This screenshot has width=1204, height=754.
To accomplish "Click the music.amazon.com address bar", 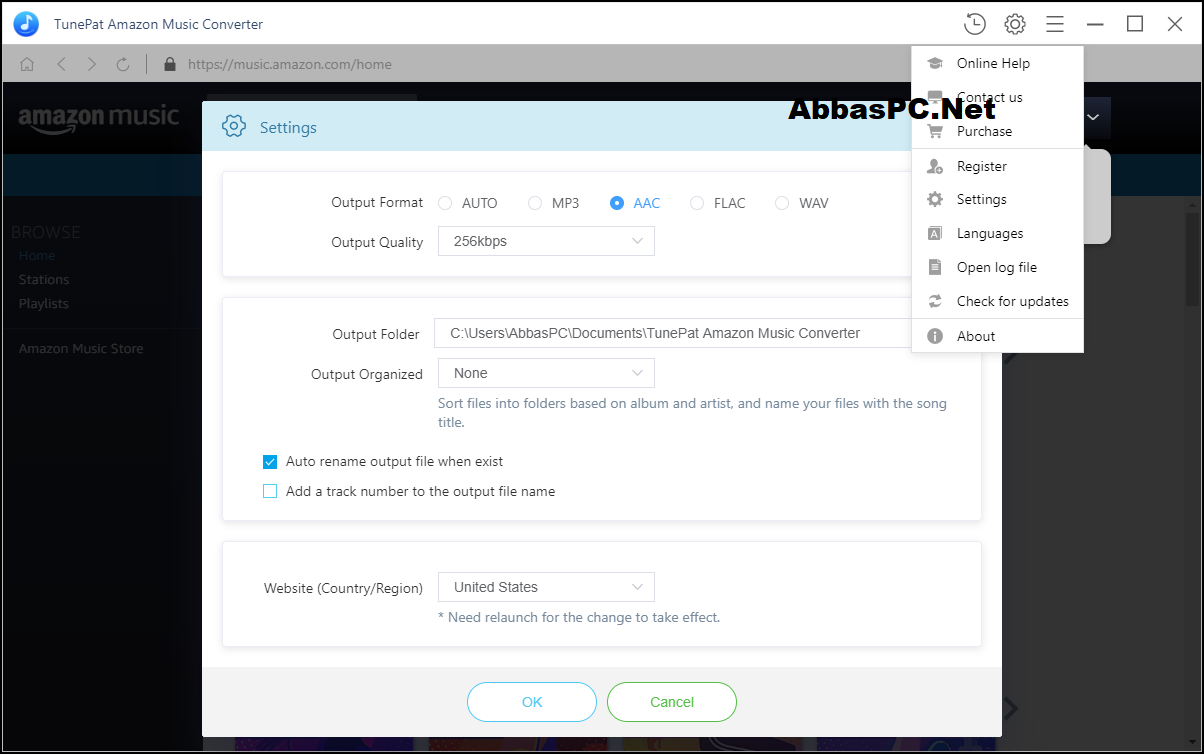I will 290,64.
